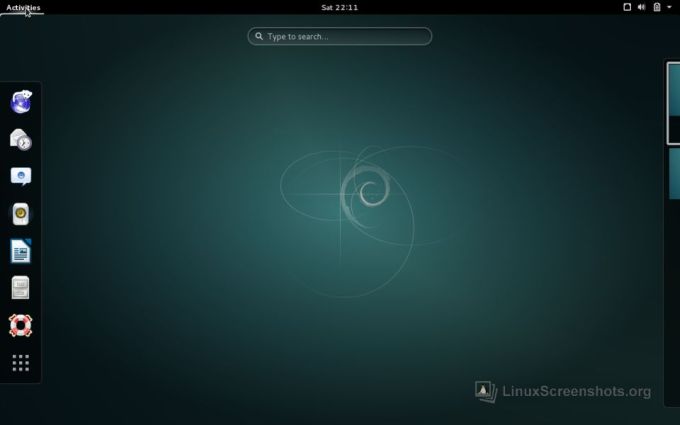
Task: Select the first workspace thumbnail
Action: pyautogui.click(x=674, y=103)
